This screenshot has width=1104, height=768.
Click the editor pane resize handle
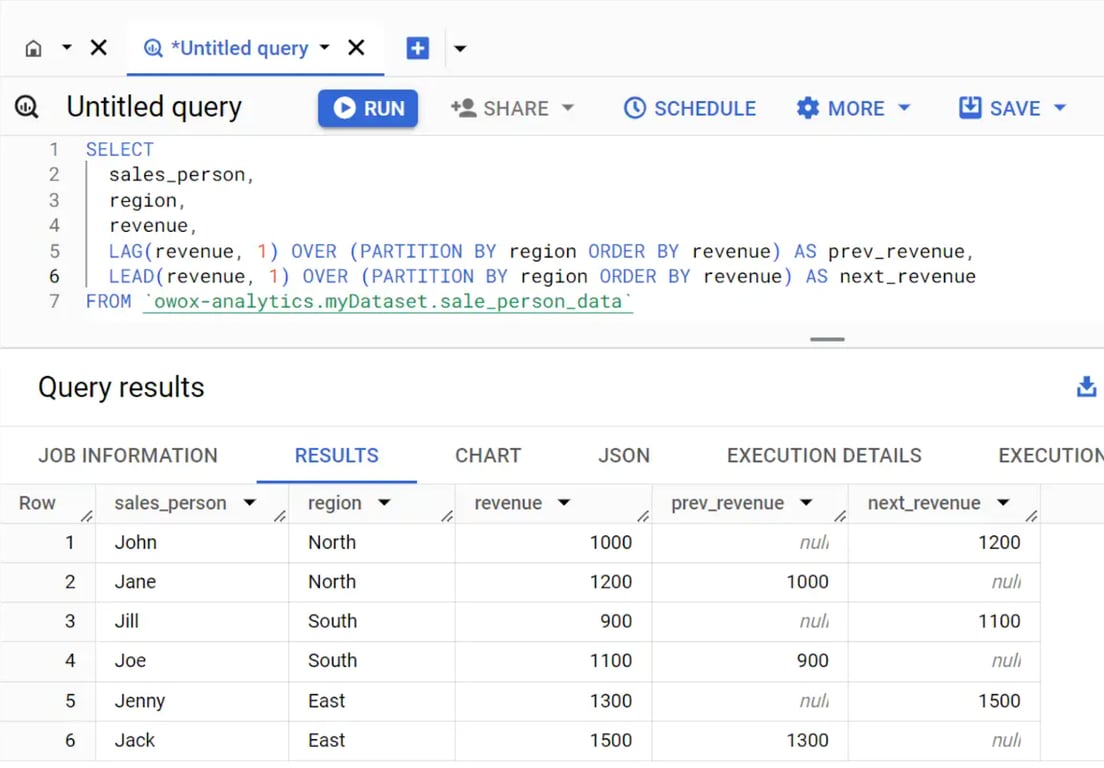(827, 339)
